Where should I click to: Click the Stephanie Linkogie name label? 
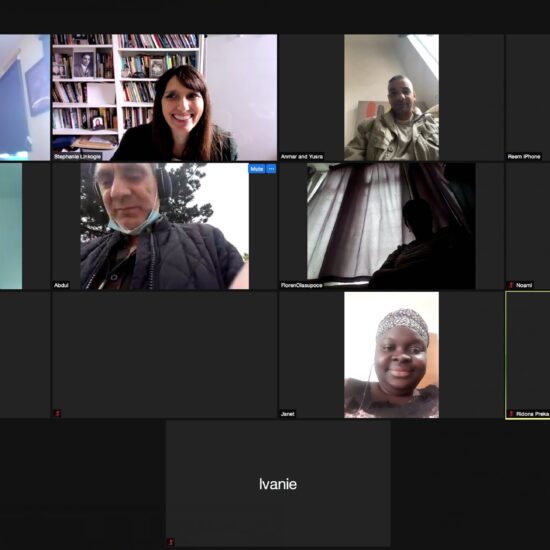tap(78, 156)
